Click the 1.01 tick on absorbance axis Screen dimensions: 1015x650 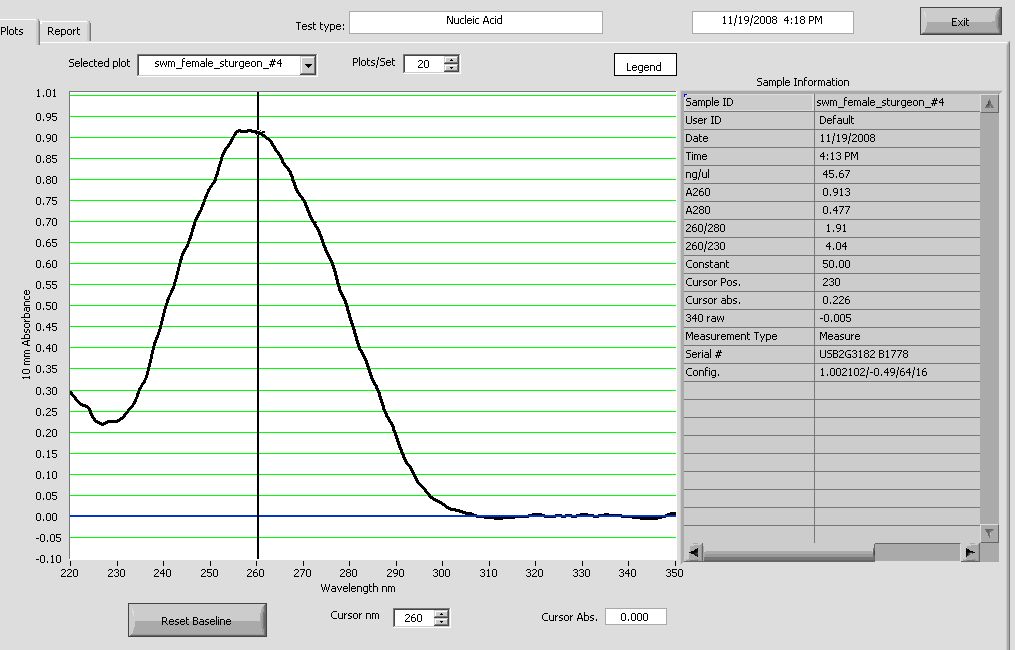tap(46, 93)
